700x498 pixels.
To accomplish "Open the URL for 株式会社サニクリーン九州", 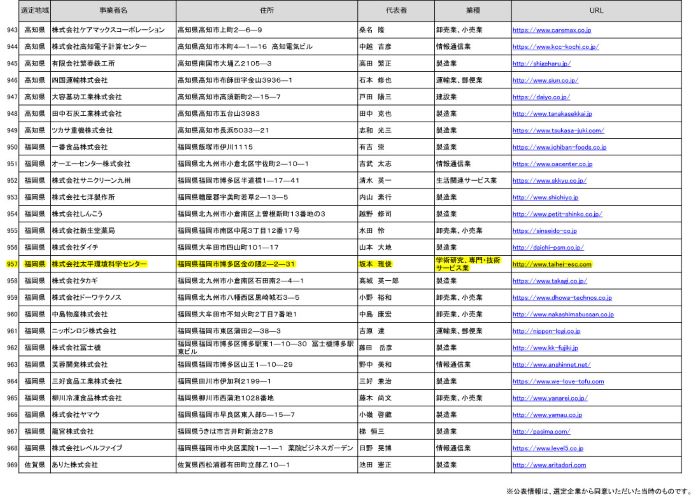I will click(x=550, y=180).
